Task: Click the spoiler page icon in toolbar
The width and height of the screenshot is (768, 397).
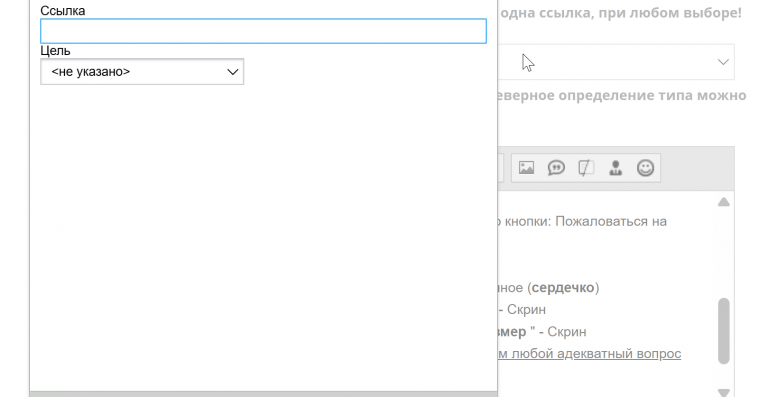Action: click(586, 168)
